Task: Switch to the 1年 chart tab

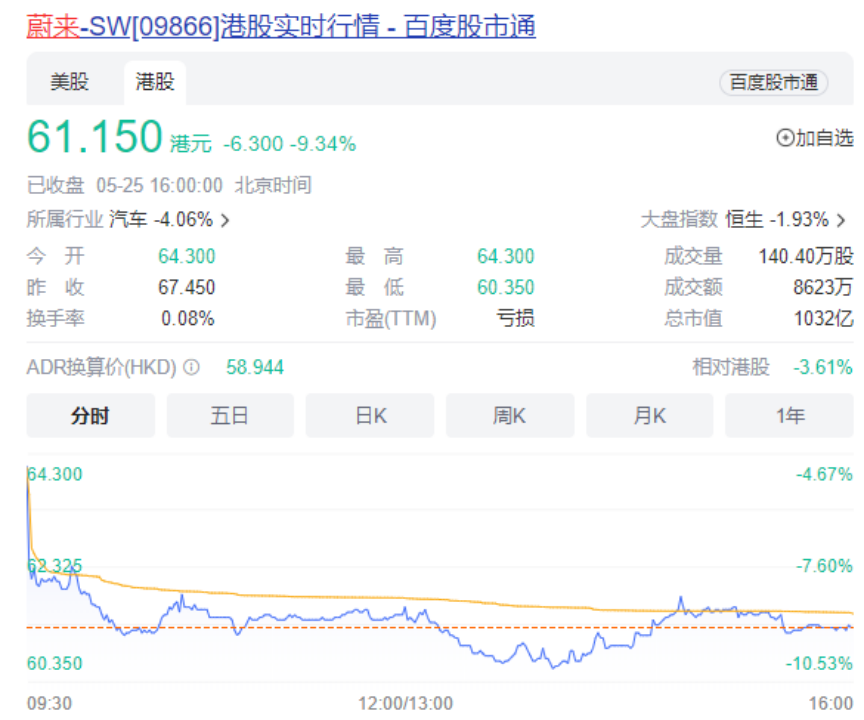Action: (x=790, y=415)
